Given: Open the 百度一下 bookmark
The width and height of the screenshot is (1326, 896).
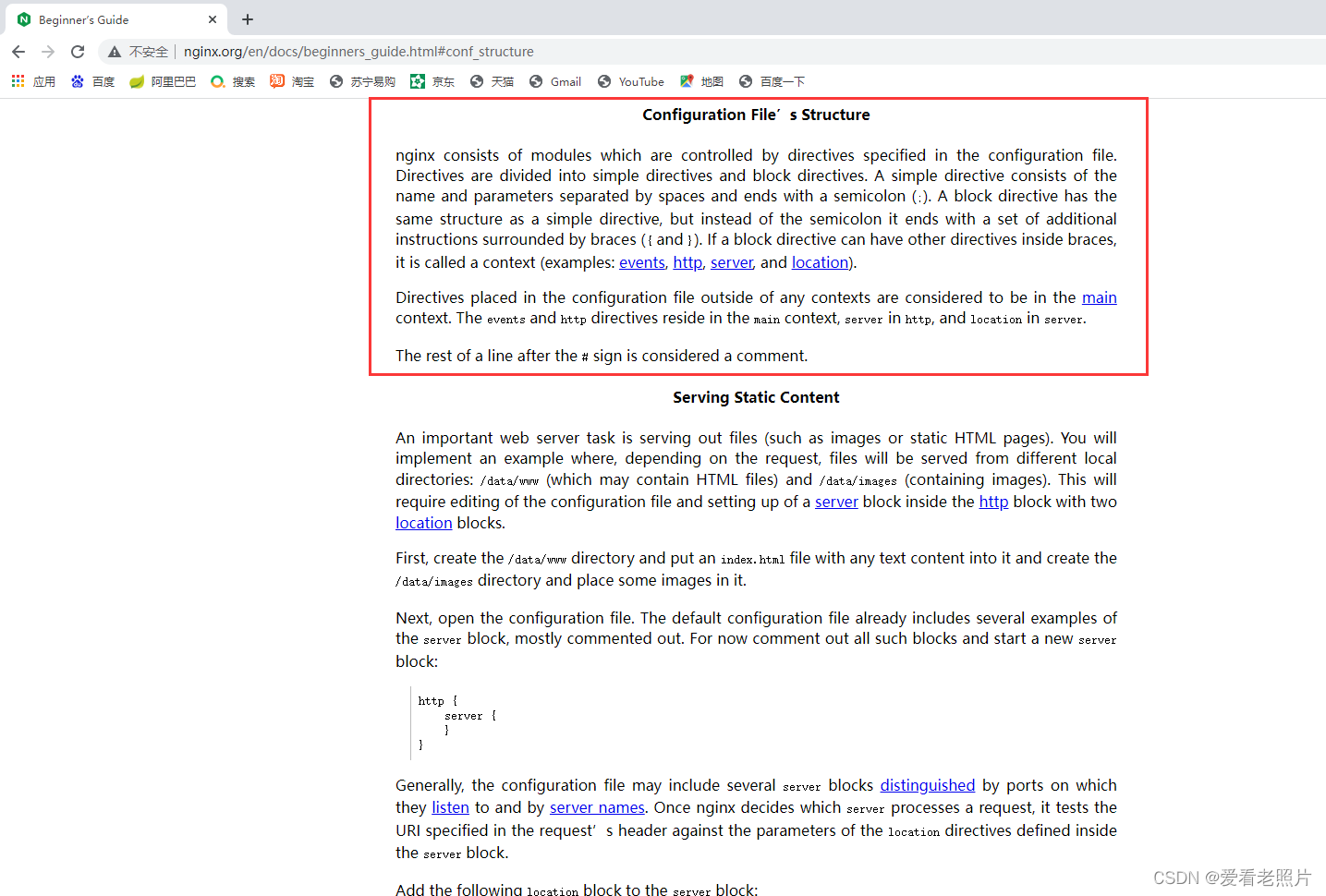Looking at the screenshot, I should tap(772, 81).
